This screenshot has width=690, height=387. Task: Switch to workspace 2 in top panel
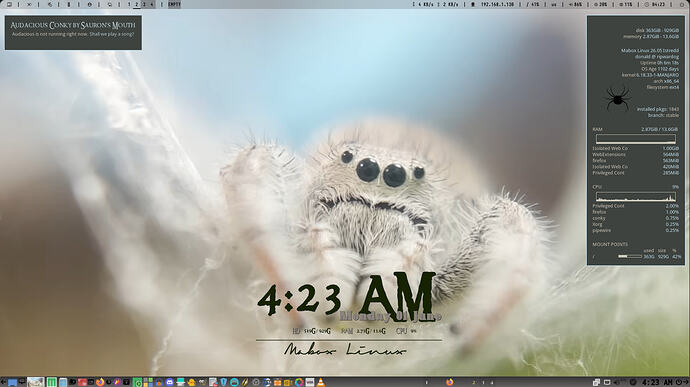pyautogui.click(x=136, y=4)
